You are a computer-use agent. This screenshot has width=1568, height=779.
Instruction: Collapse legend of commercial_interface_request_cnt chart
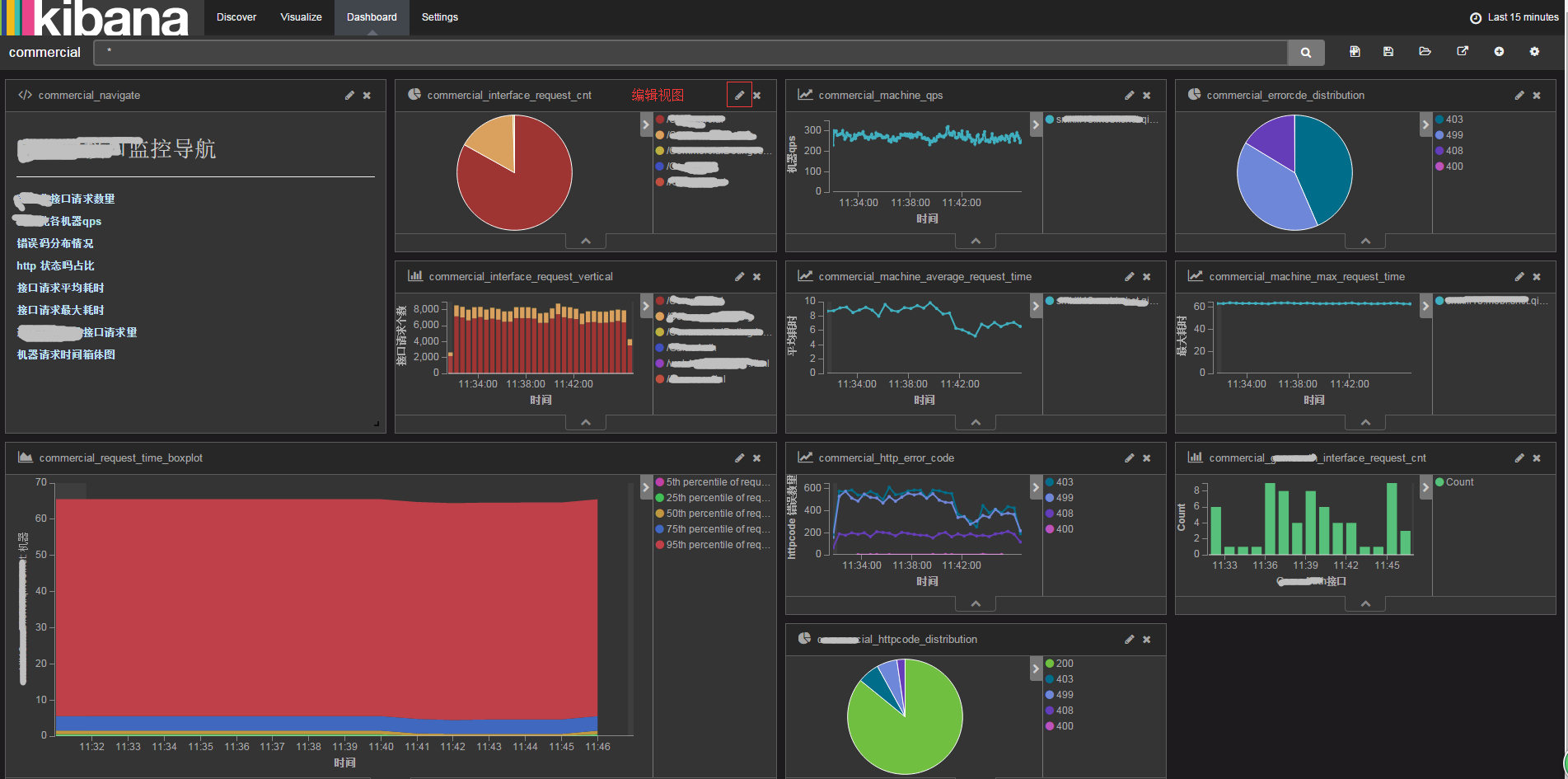point(646,125)
